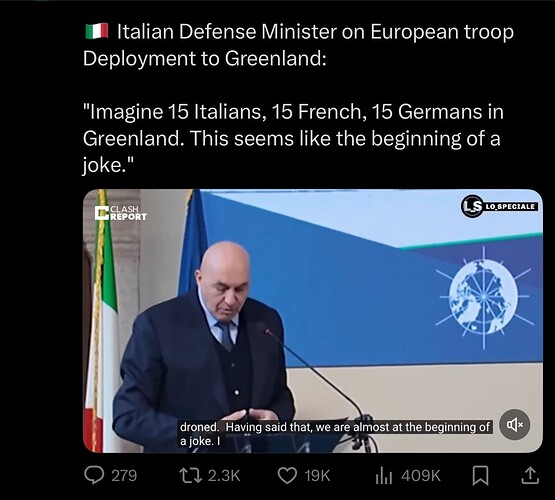Click the 2.3K reposts count
The width and height of the screenshot is (555, 500).
point(224,476)
